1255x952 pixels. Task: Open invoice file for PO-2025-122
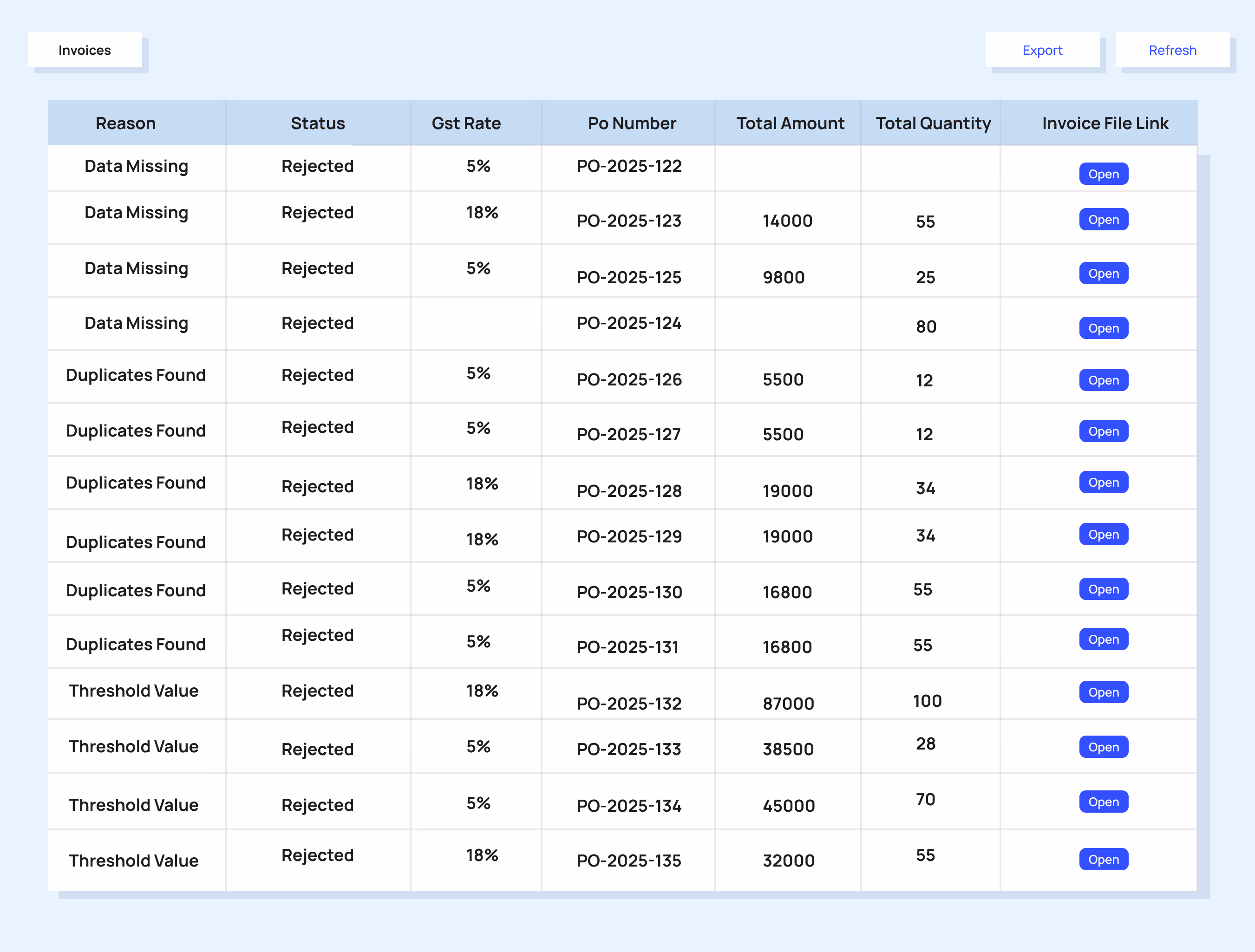pyautogui.click(x=1103, y=174)
